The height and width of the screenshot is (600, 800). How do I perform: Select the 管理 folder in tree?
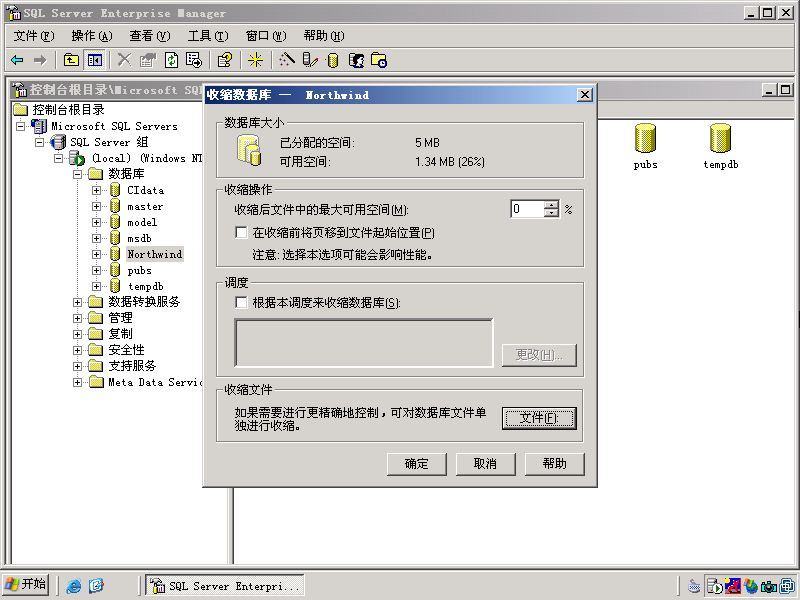point(120,318)
